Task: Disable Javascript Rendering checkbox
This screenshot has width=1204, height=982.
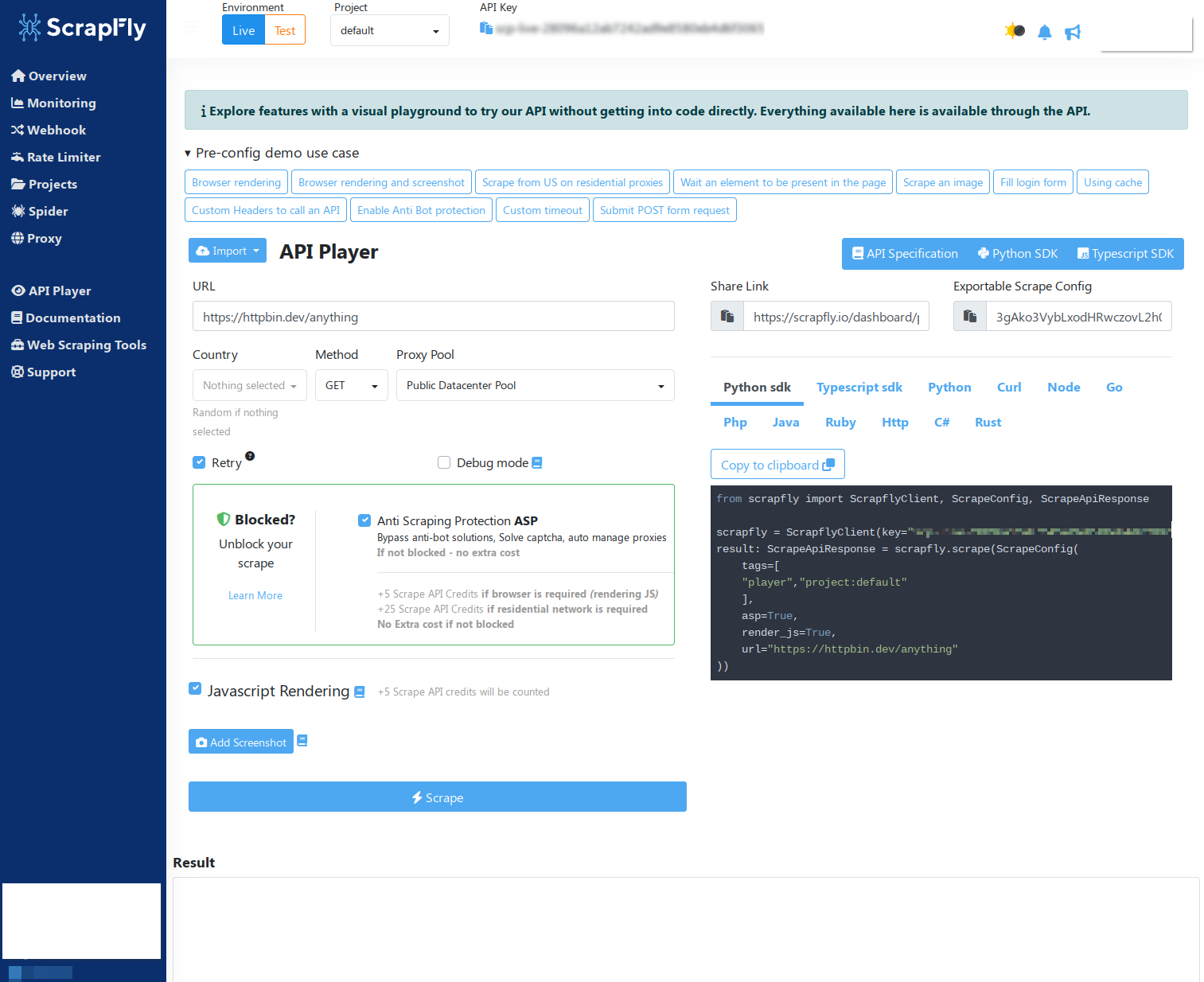Action: (x=195, y=688)
